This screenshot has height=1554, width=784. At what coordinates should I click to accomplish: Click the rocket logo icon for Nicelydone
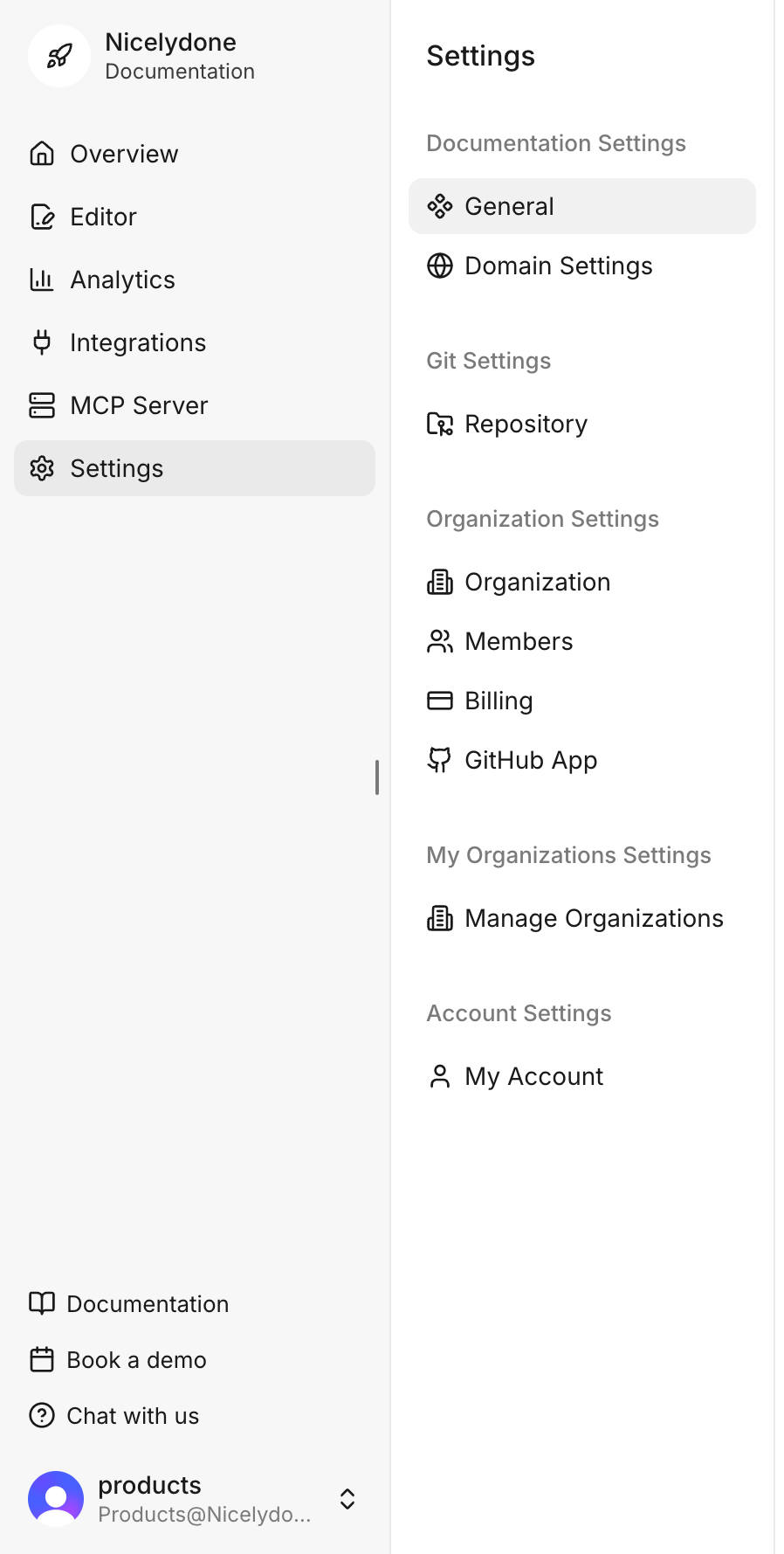coord(58,56)
